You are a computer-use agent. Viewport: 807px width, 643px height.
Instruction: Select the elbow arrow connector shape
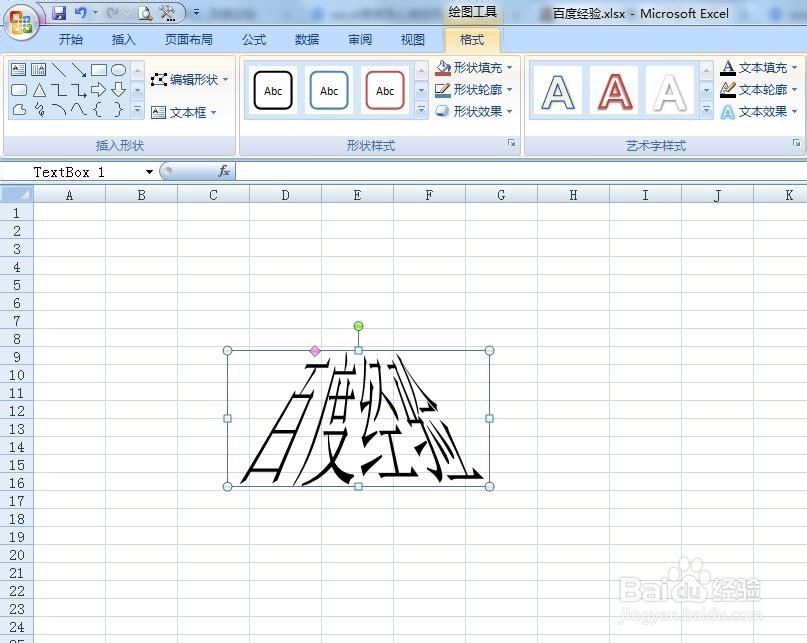pos(79,91)
